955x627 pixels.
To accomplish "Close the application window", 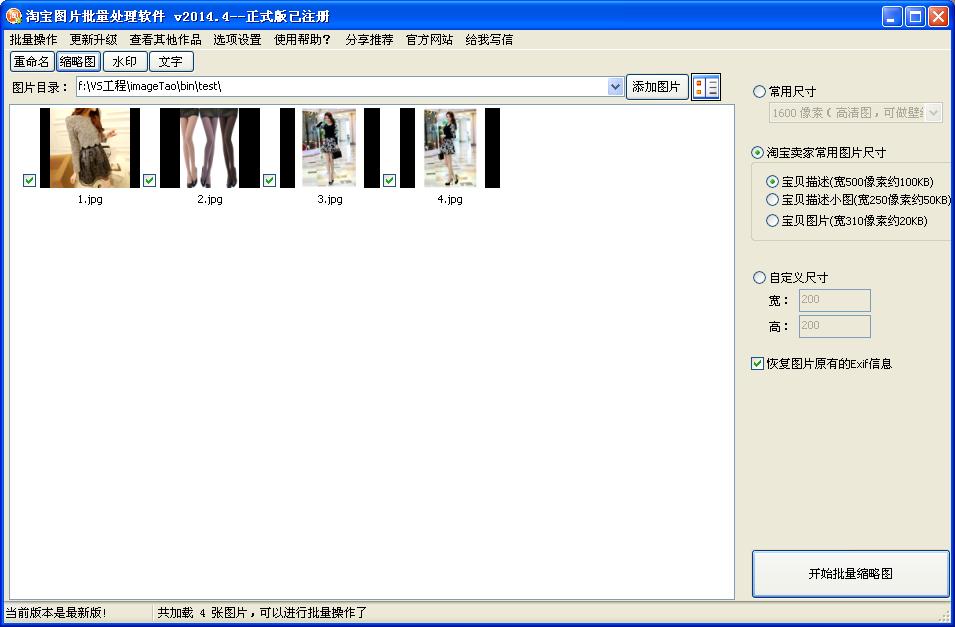I will (938, 16).
